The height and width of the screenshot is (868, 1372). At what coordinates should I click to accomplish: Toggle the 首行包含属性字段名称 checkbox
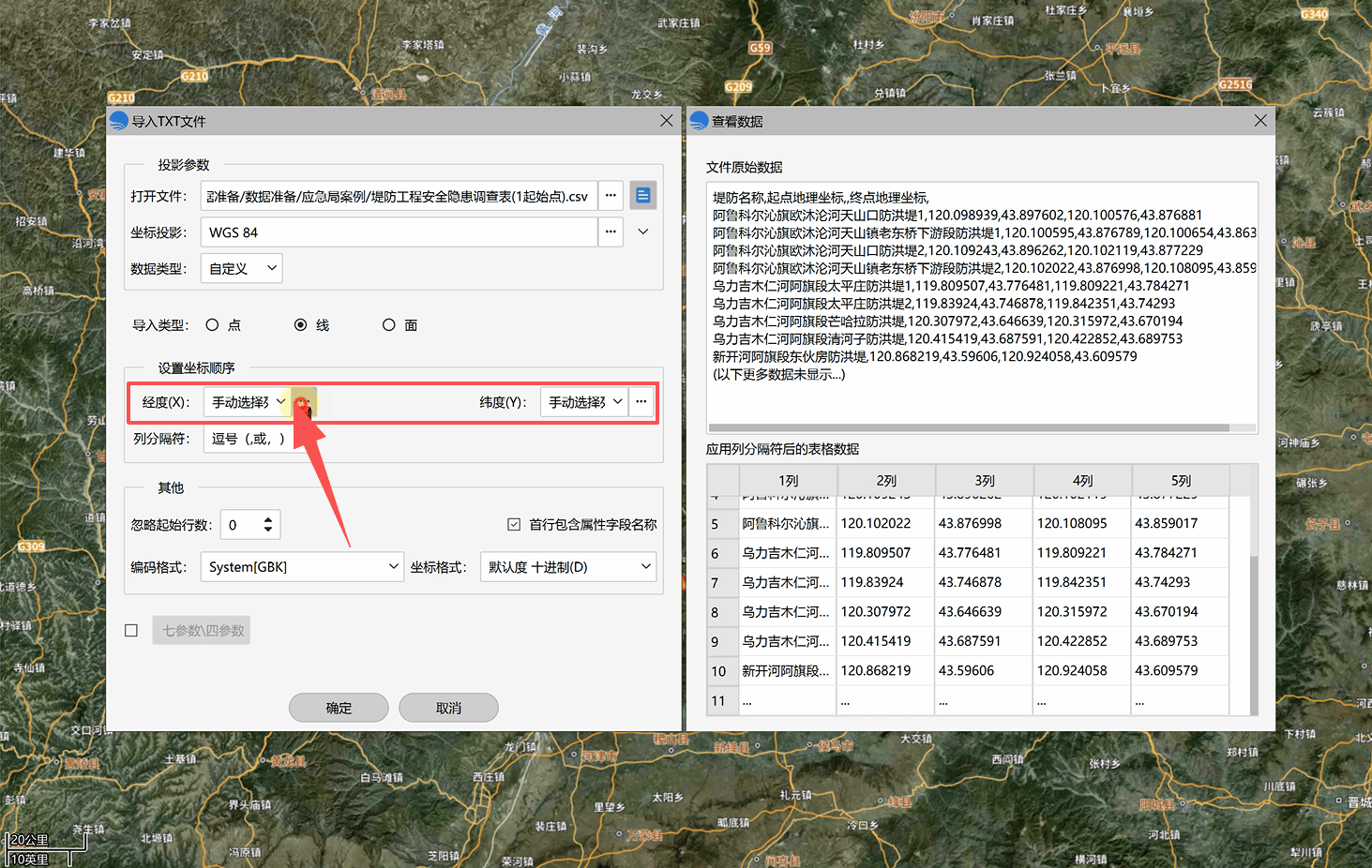(514, 524)
